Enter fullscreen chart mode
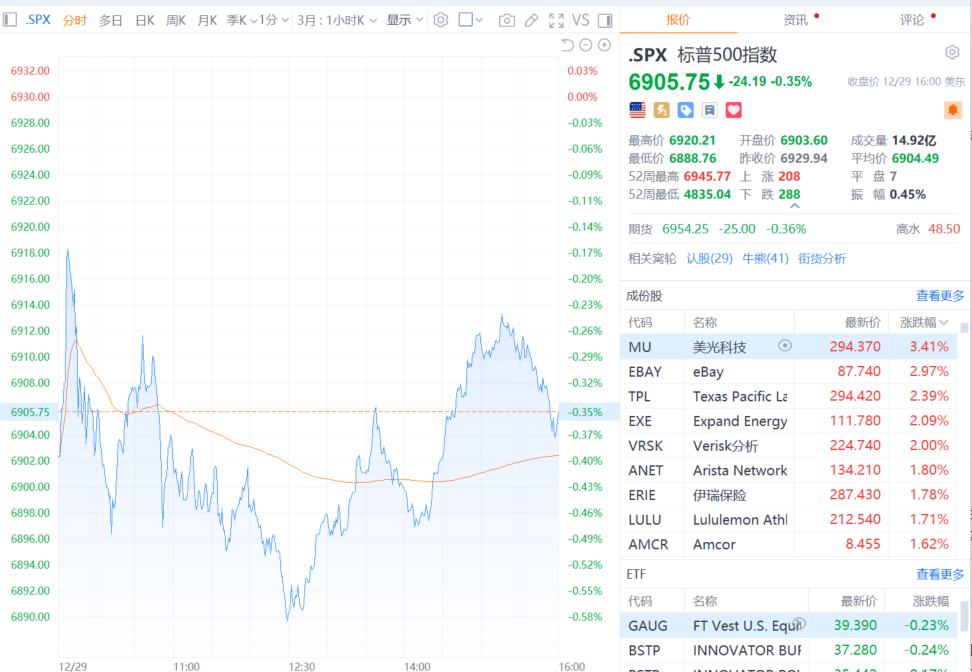The width and height of the screenshot is (972, 672). point(556,20)
